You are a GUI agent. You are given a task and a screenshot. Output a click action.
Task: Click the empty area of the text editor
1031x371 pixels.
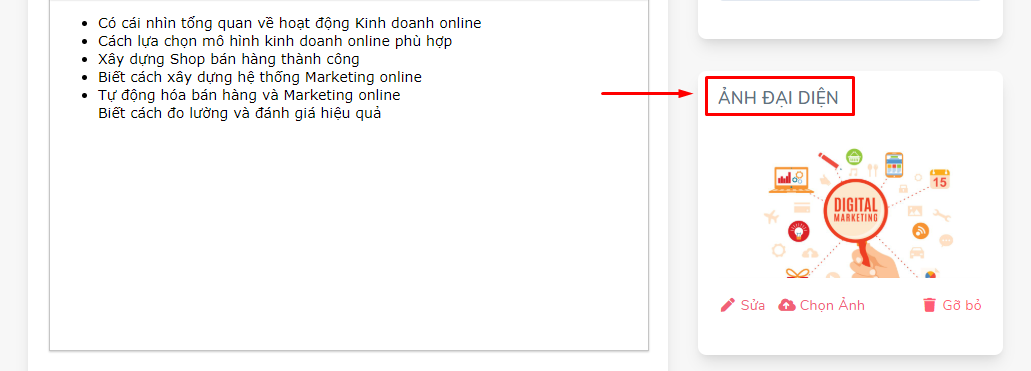point(348,237)
